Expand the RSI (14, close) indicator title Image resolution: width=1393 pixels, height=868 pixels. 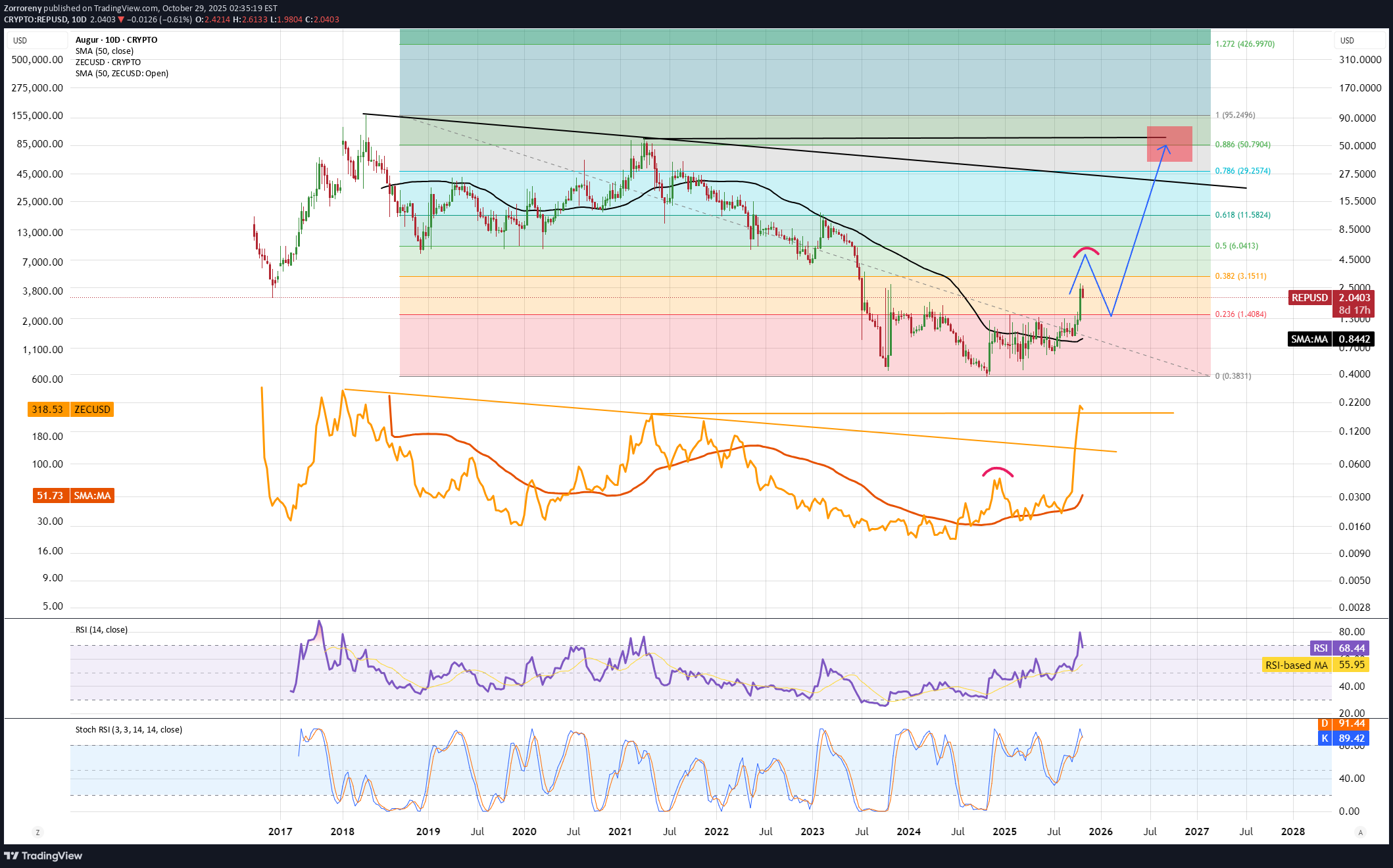[101, 630]
